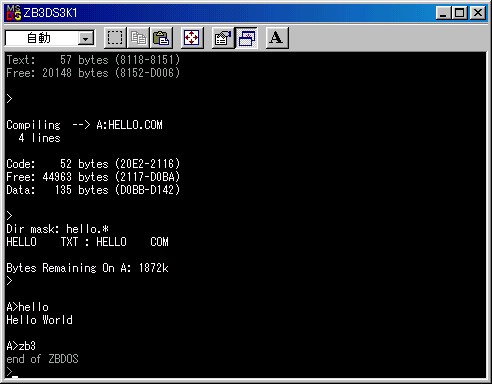This screenshot has height=384, width=492.
Task: Minimize the ZB3DS3K1 window
Action: (443, 13)
